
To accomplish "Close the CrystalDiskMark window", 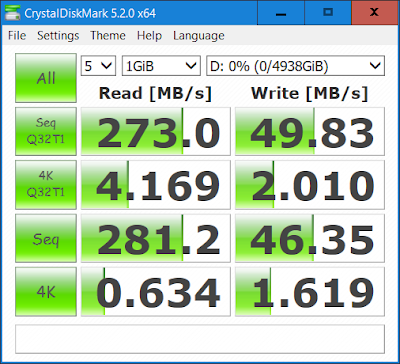I will click(374, 13).
